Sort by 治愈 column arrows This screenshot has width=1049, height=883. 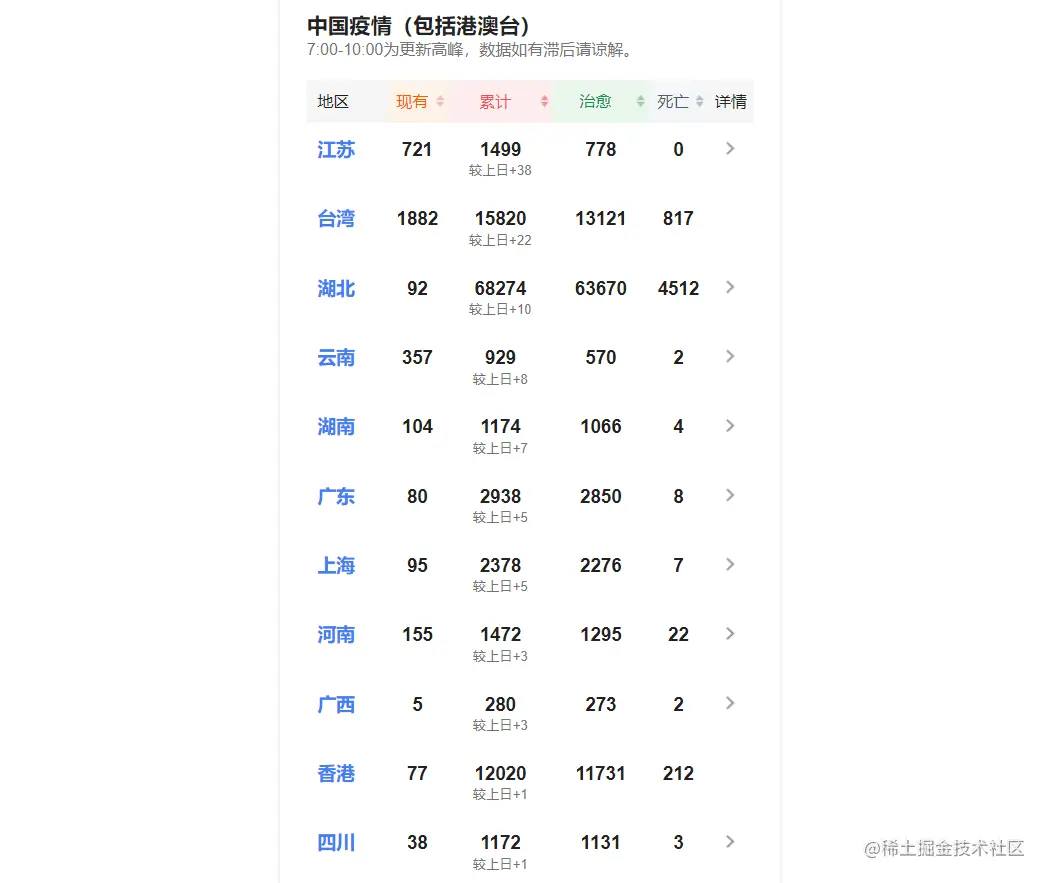click(641, 102)
